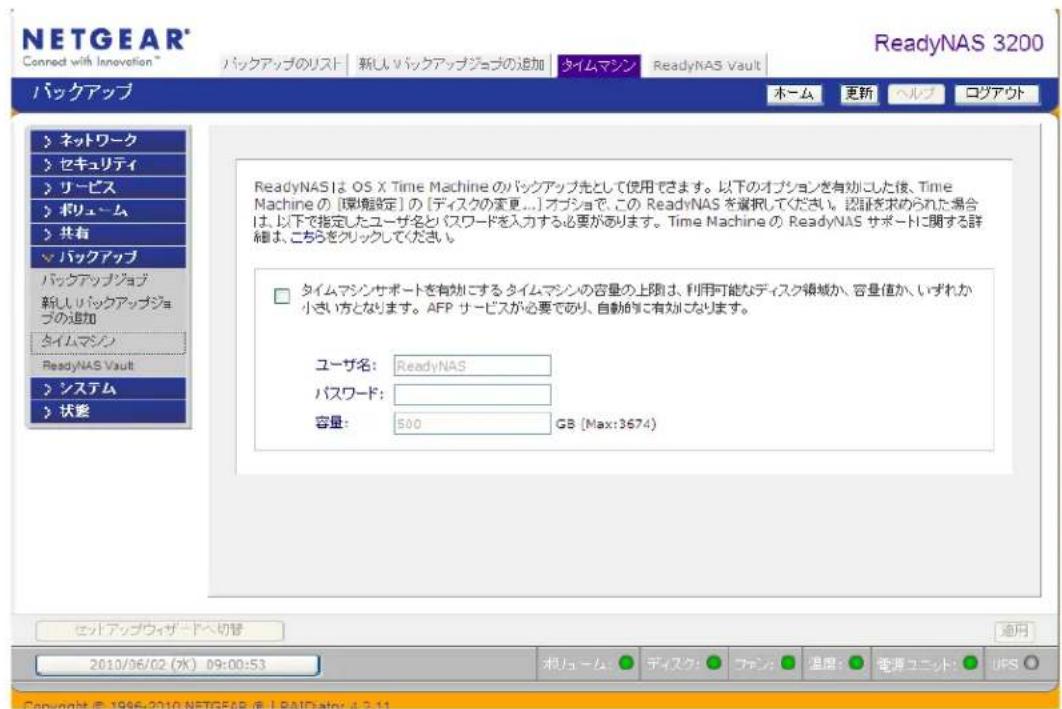Expand the 状態 menu section
The width and height of the screenshot is (1062, 709).
click(108, 411)
